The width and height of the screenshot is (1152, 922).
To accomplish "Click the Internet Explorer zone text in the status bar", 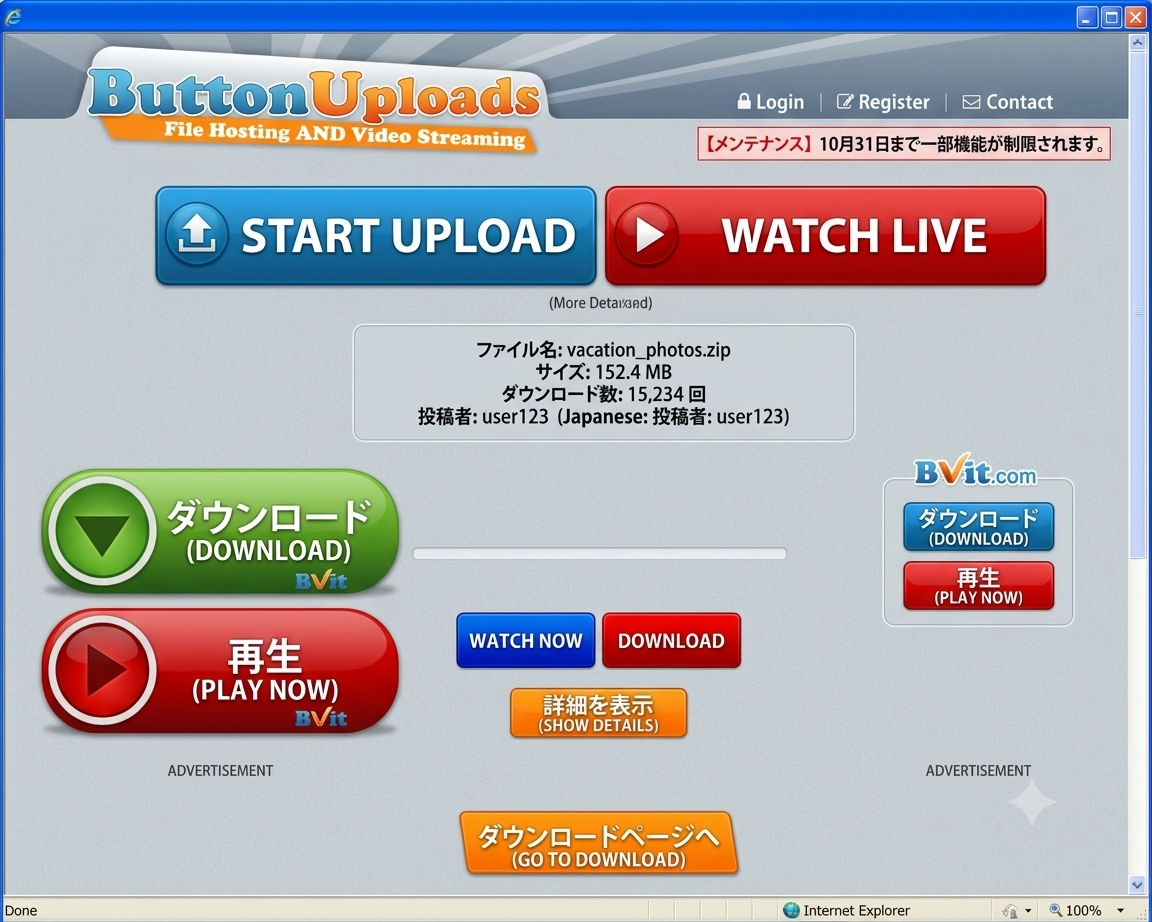I will click(857, 911).
